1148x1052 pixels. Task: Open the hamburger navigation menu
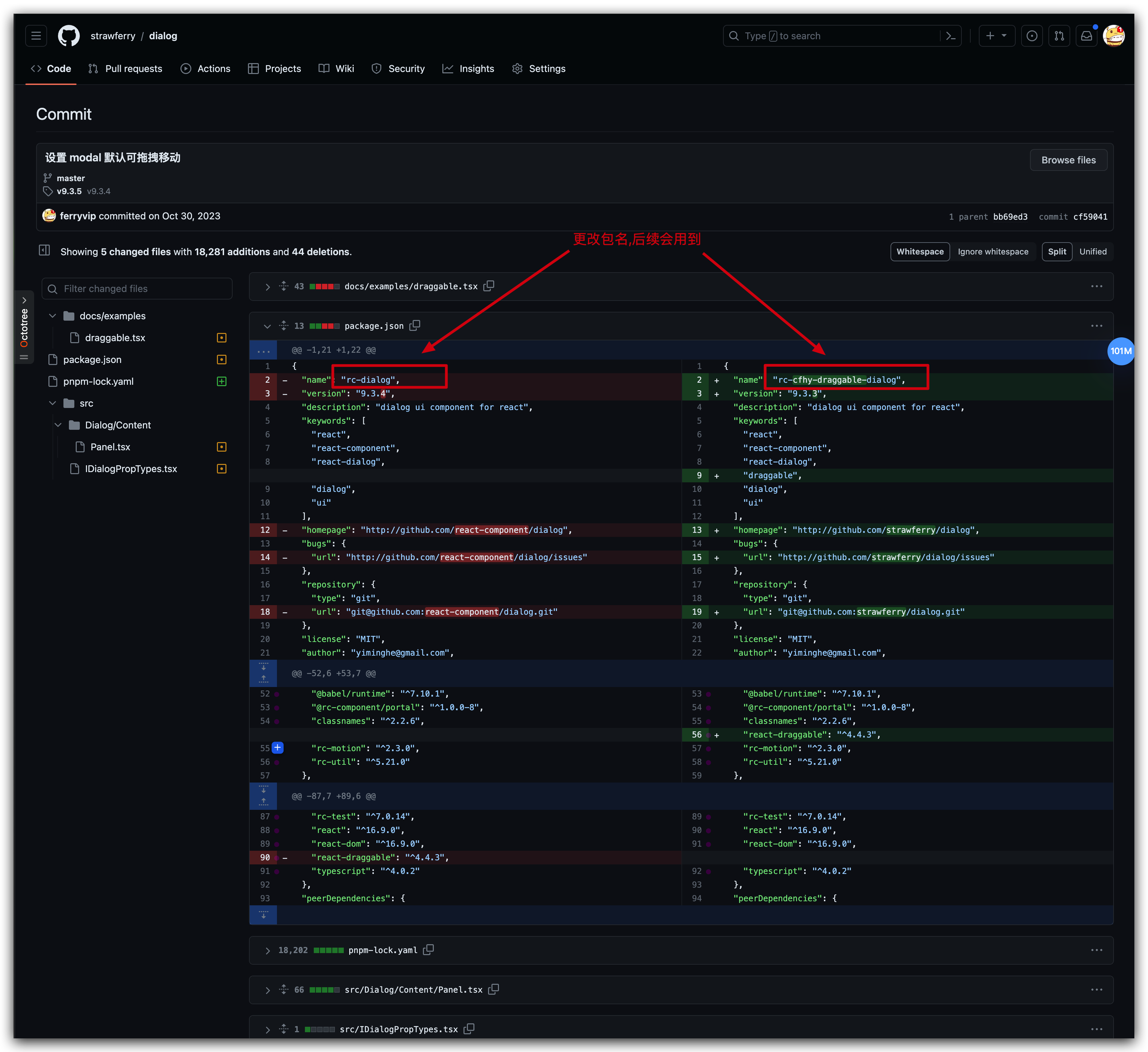click(36, 36)
